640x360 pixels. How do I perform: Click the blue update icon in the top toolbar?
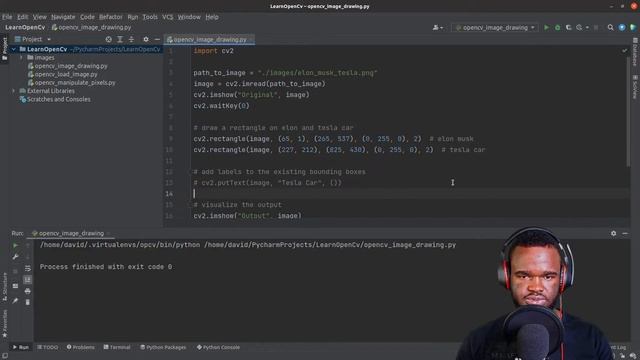(x=622, y=27)
